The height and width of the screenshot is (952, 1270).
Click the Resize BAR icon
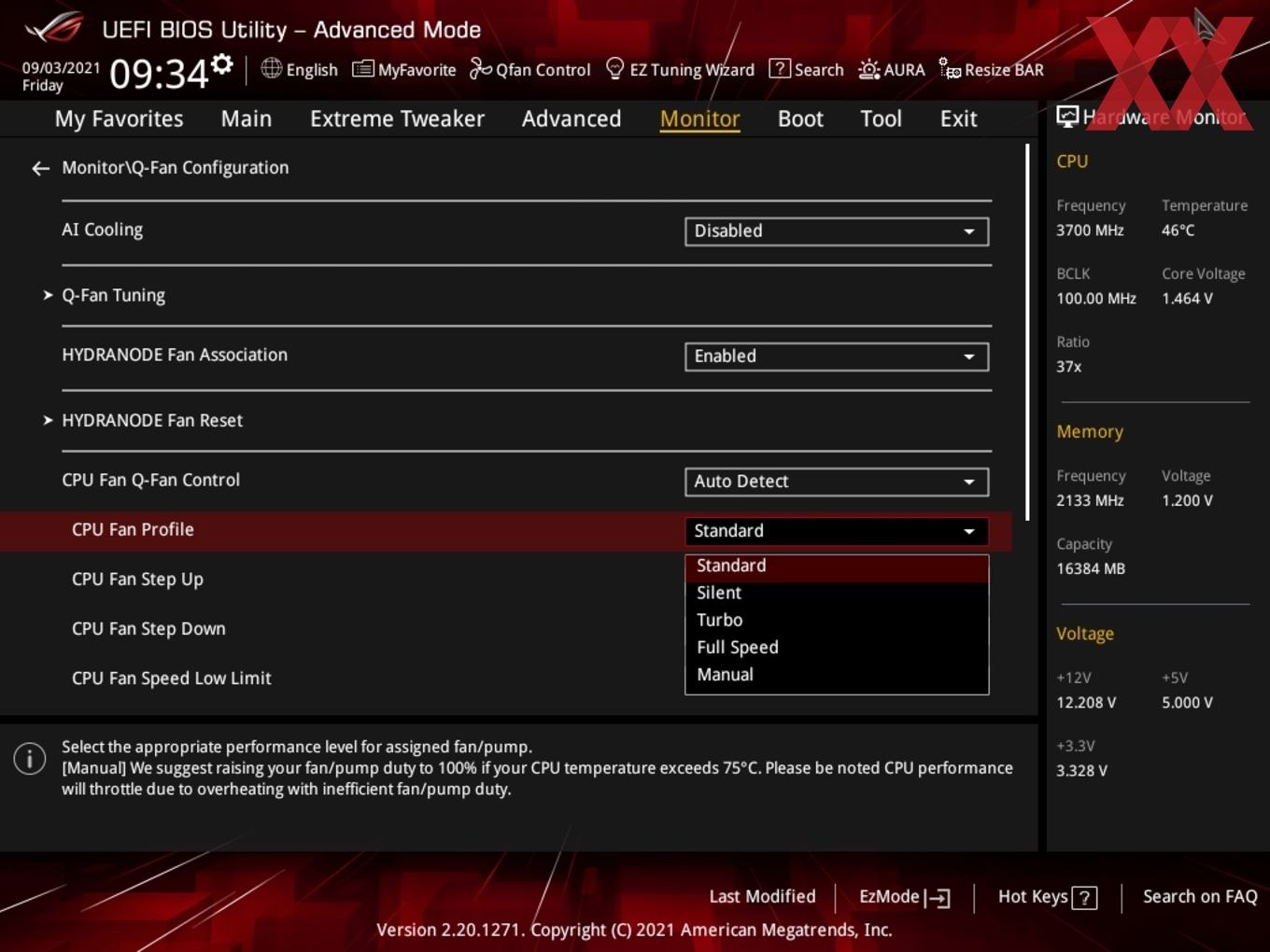[x=950, y=69]
